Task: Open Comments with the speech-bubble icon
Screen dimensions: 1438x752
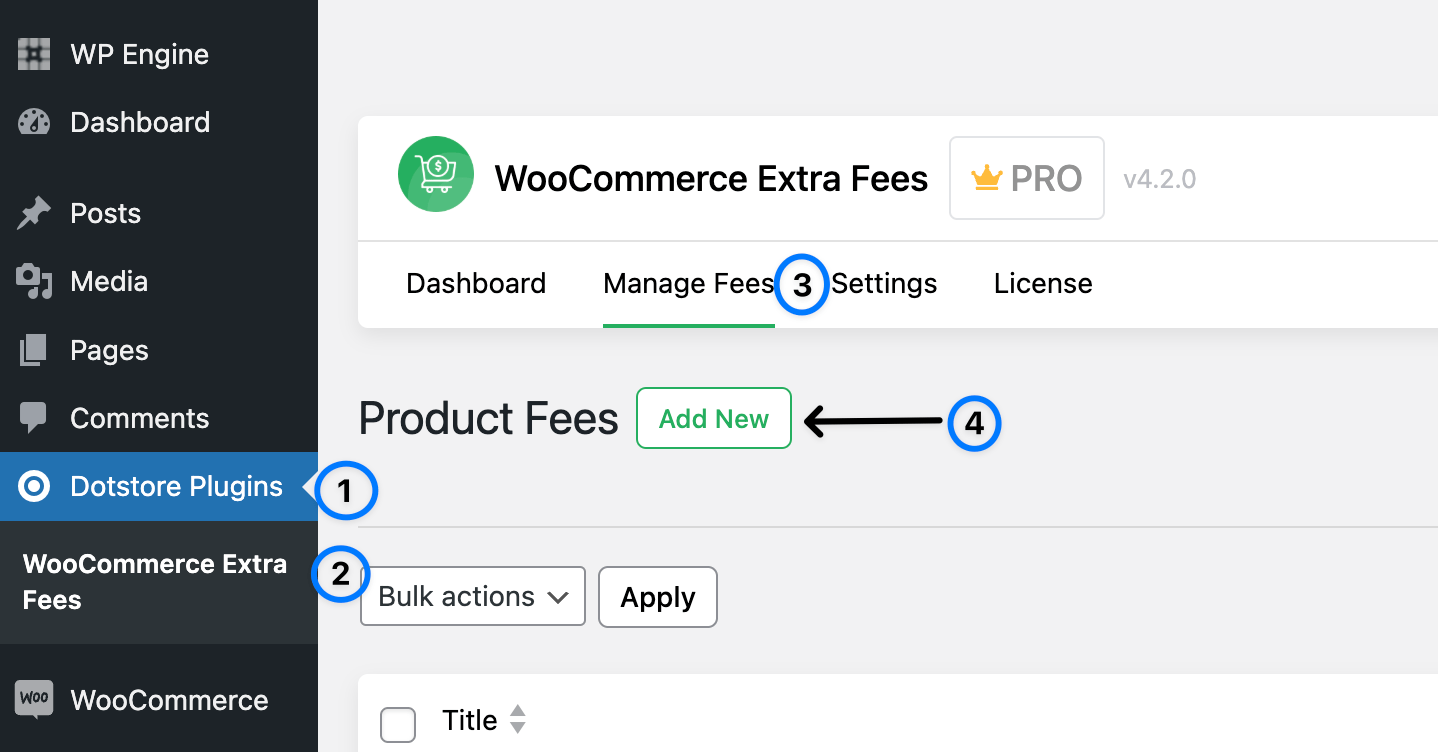Action: pos(33,417)
